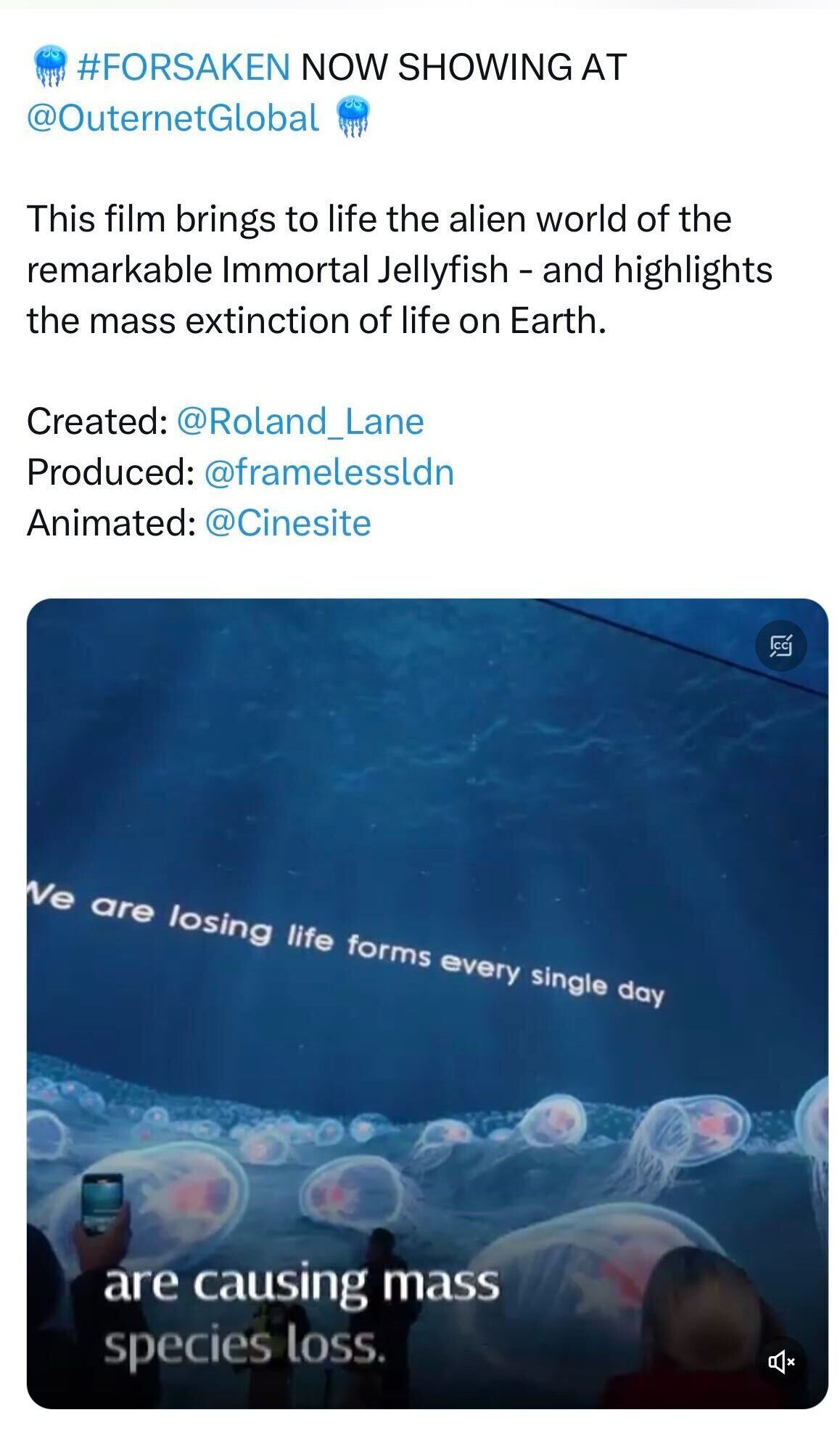Click the 'Animated:' credit label
The height and width of the screenshot is (1449, 840).
[x=112, y=523]
